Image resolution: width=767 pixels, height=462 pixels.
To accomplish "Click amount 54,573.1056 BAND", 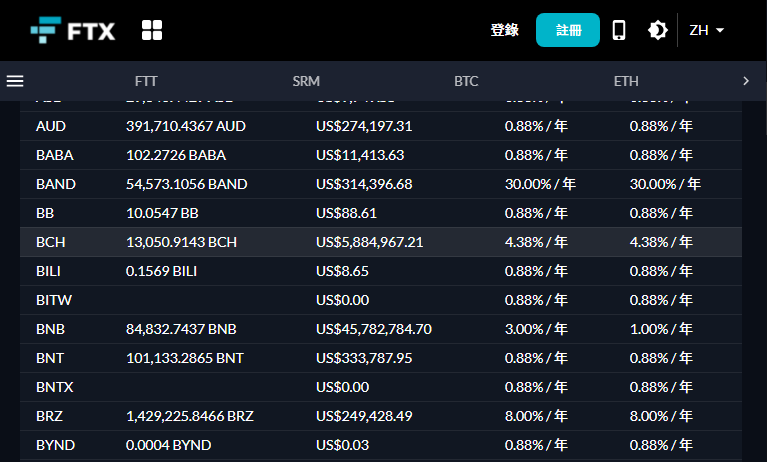I will [186, 184].
